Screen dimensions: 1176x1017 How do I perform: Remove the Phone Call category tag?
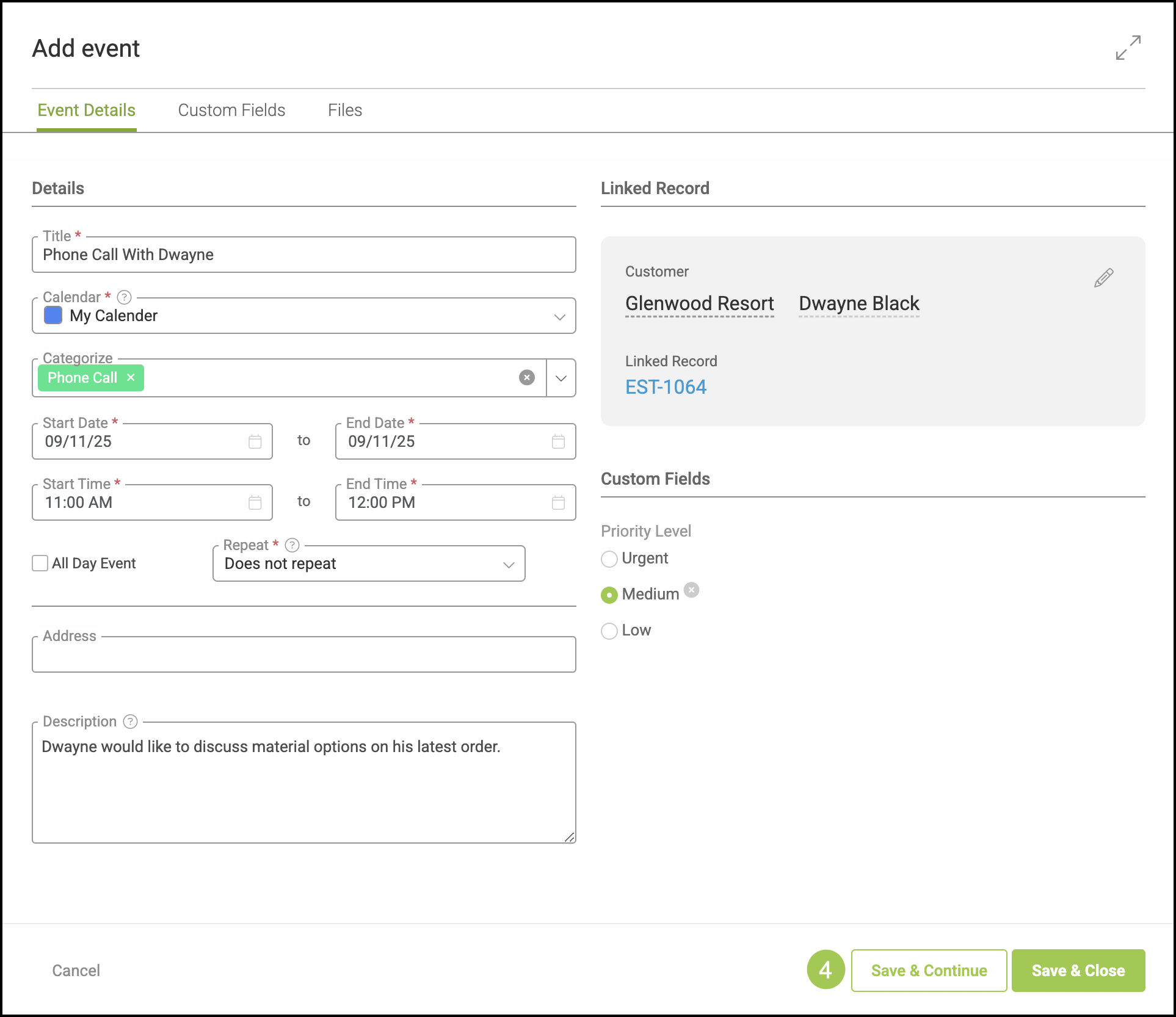coord(131,378)
